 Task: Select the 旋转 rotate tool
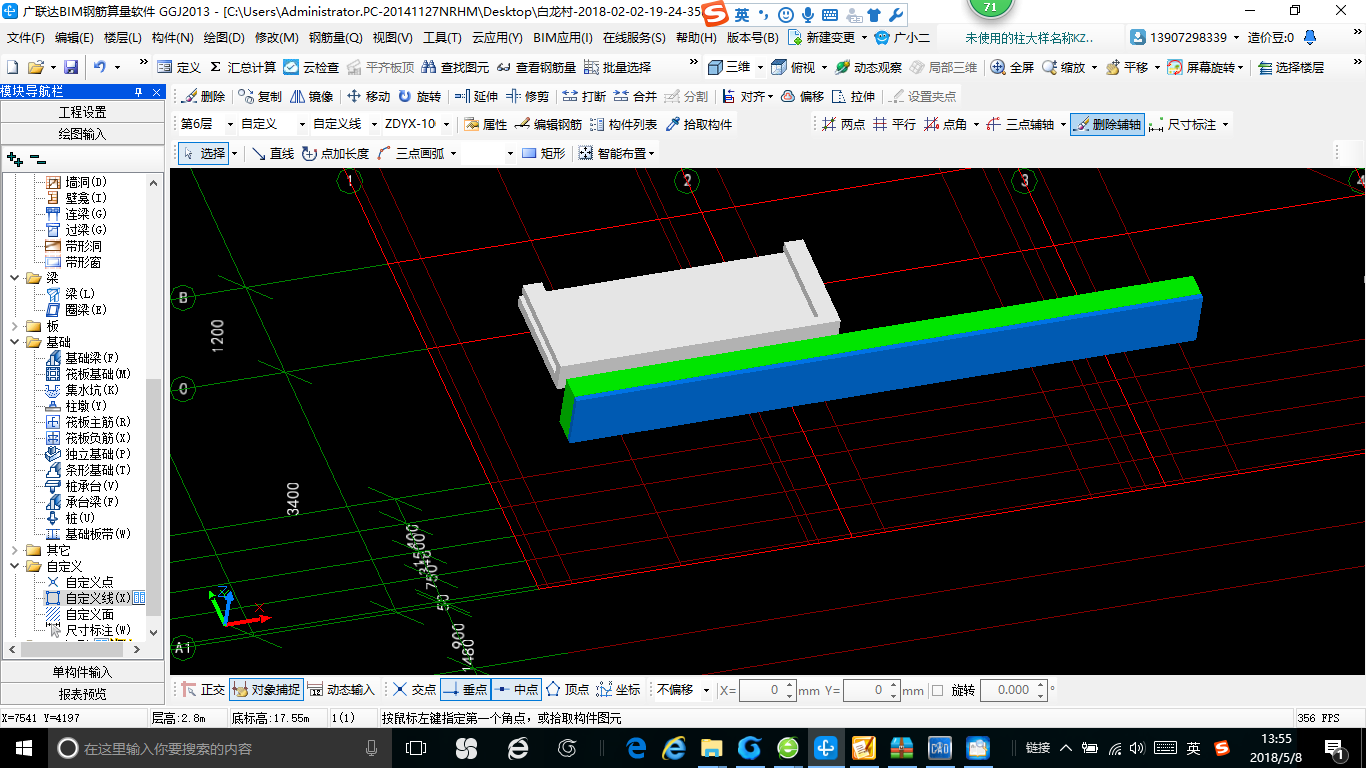point(419,97)
